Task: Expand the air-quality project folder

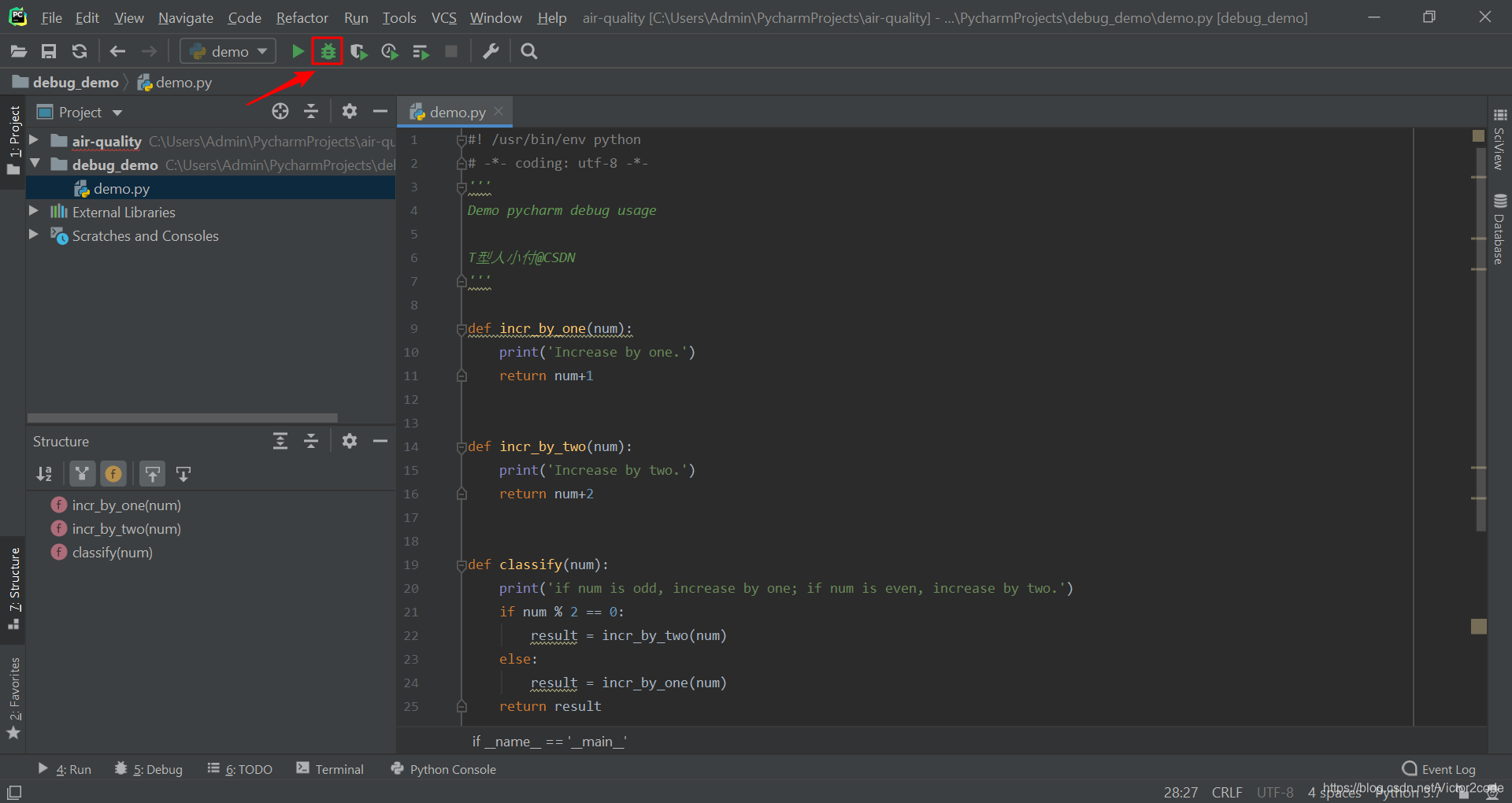Action: (34, 140)
